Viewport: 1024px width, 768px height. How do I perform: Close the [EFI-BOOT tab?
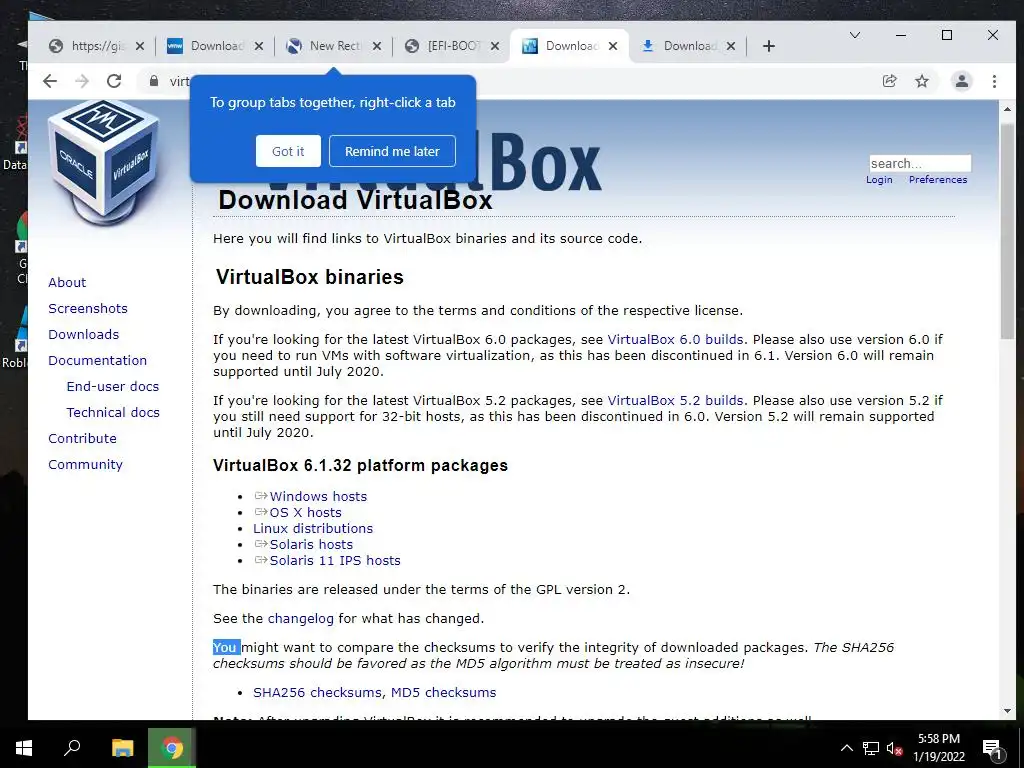(x=495, y=46)
